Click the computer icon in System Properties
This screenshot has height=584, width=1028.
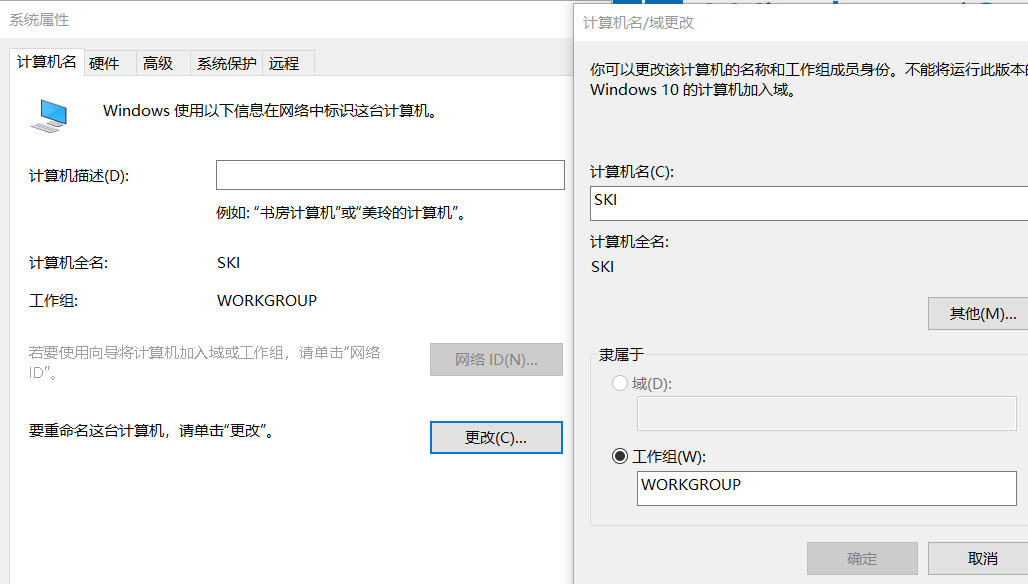(x=48, y=115)
